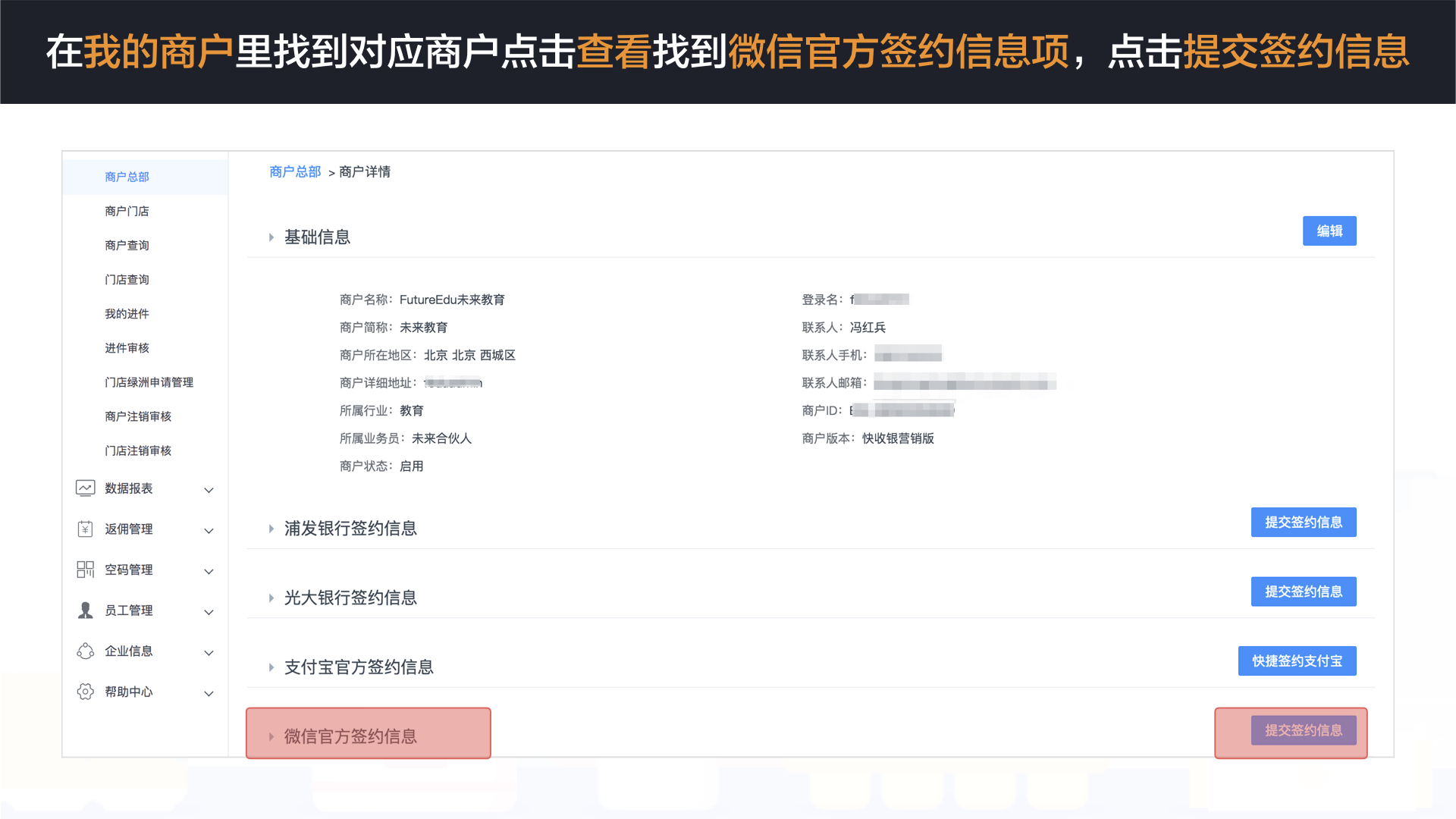Click the 微信官方签约信息 heading
This screenshot has width=1456, height=819.
pyautogui.click(x=350, y=736)
